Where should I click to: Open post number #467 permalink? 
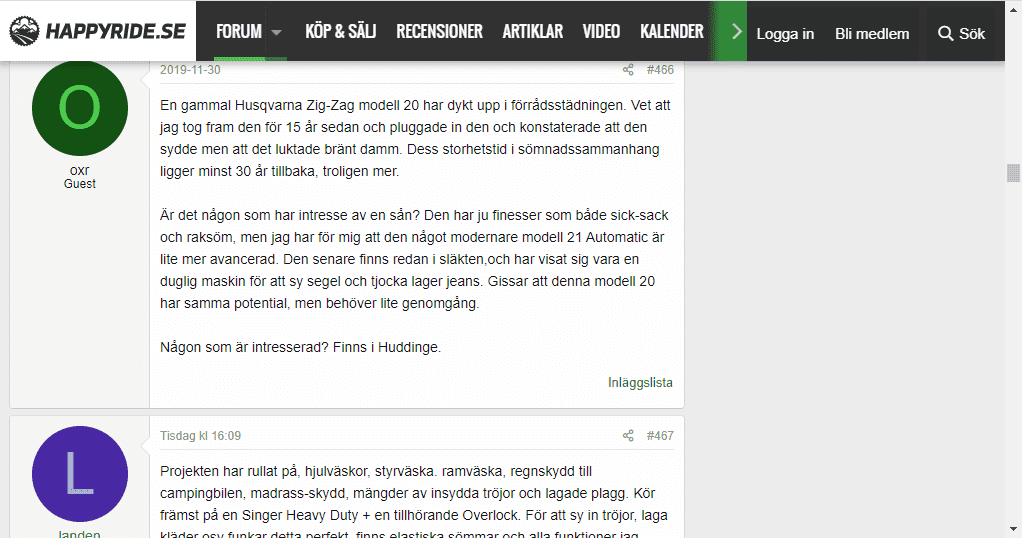point(660,436)
